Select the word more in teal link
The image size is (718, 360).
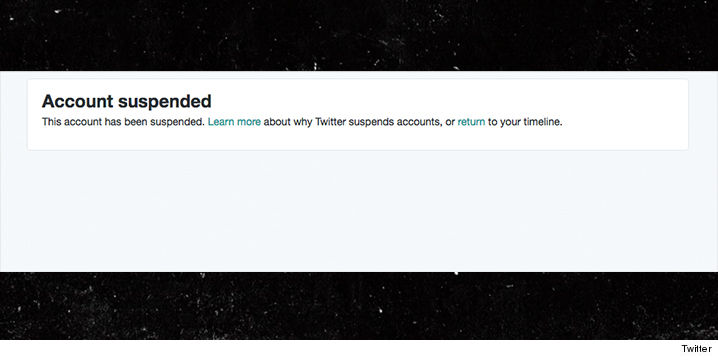point(249,122)
